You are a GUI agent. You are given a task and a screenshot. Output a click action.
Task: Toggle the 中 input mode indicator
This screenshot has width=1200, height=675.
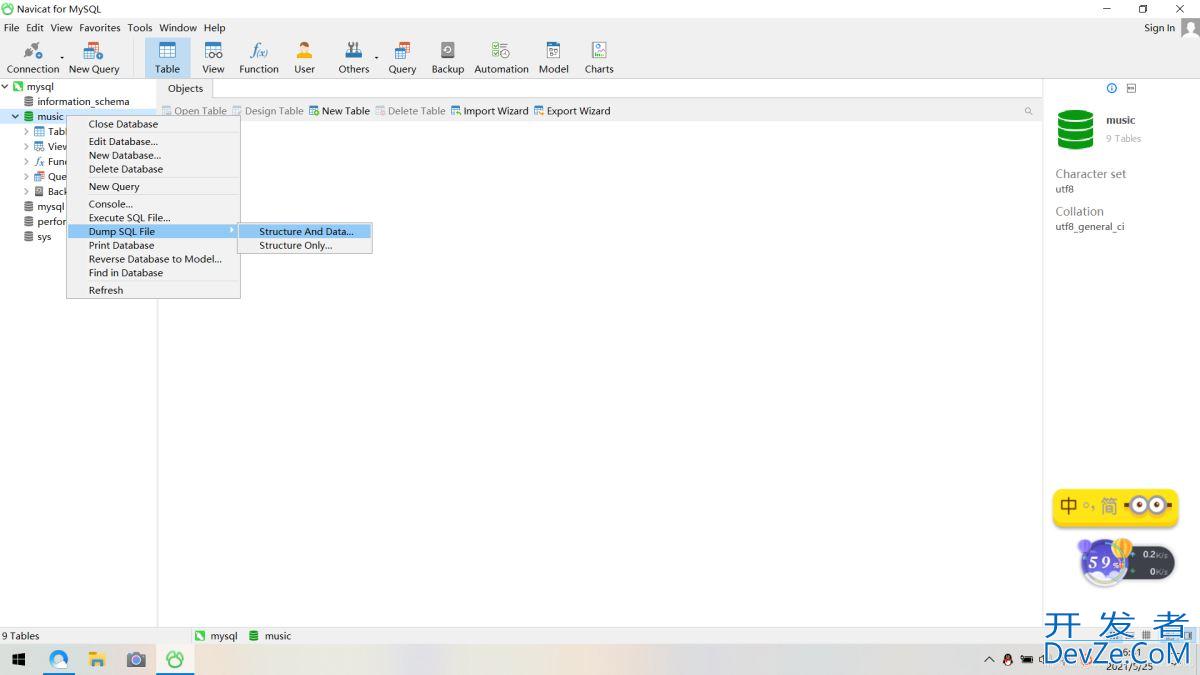[1068, 506]
